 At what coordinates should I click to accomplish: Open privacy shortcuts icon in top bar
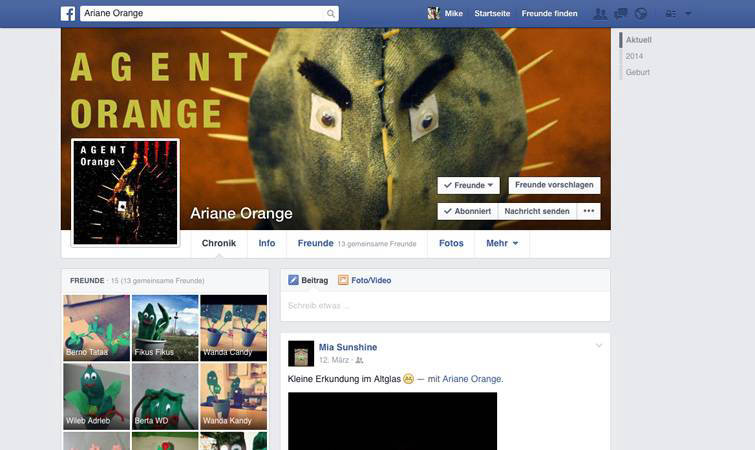pyautogui.click(x=670, y=14)
